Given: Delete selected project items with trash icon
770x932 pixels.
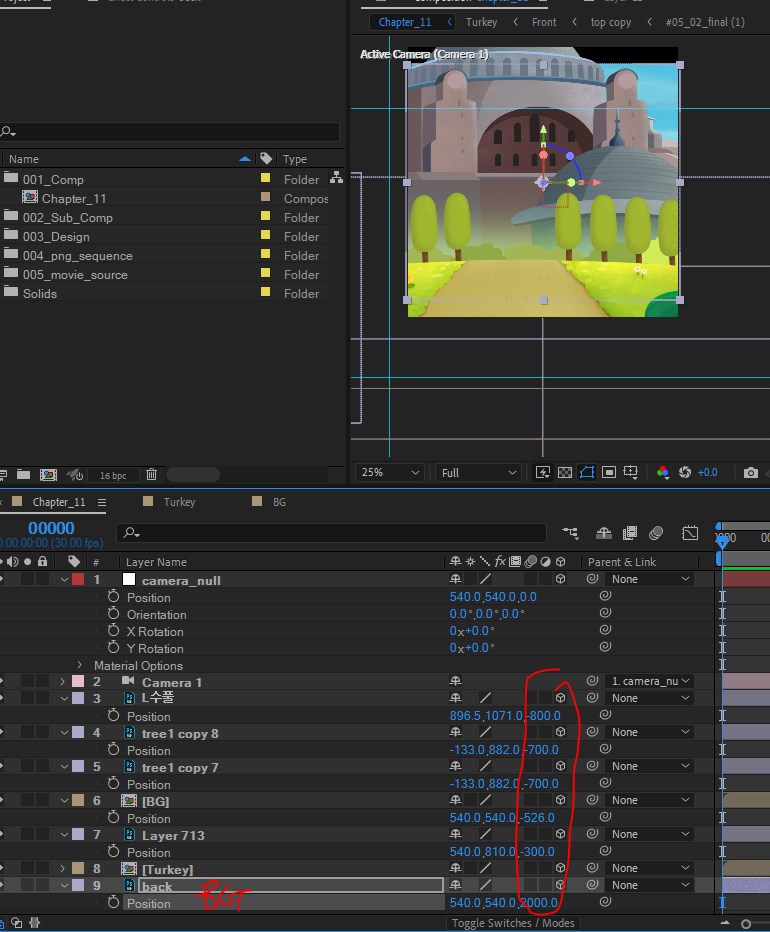Looking at the screenshot, I should 152,474.
